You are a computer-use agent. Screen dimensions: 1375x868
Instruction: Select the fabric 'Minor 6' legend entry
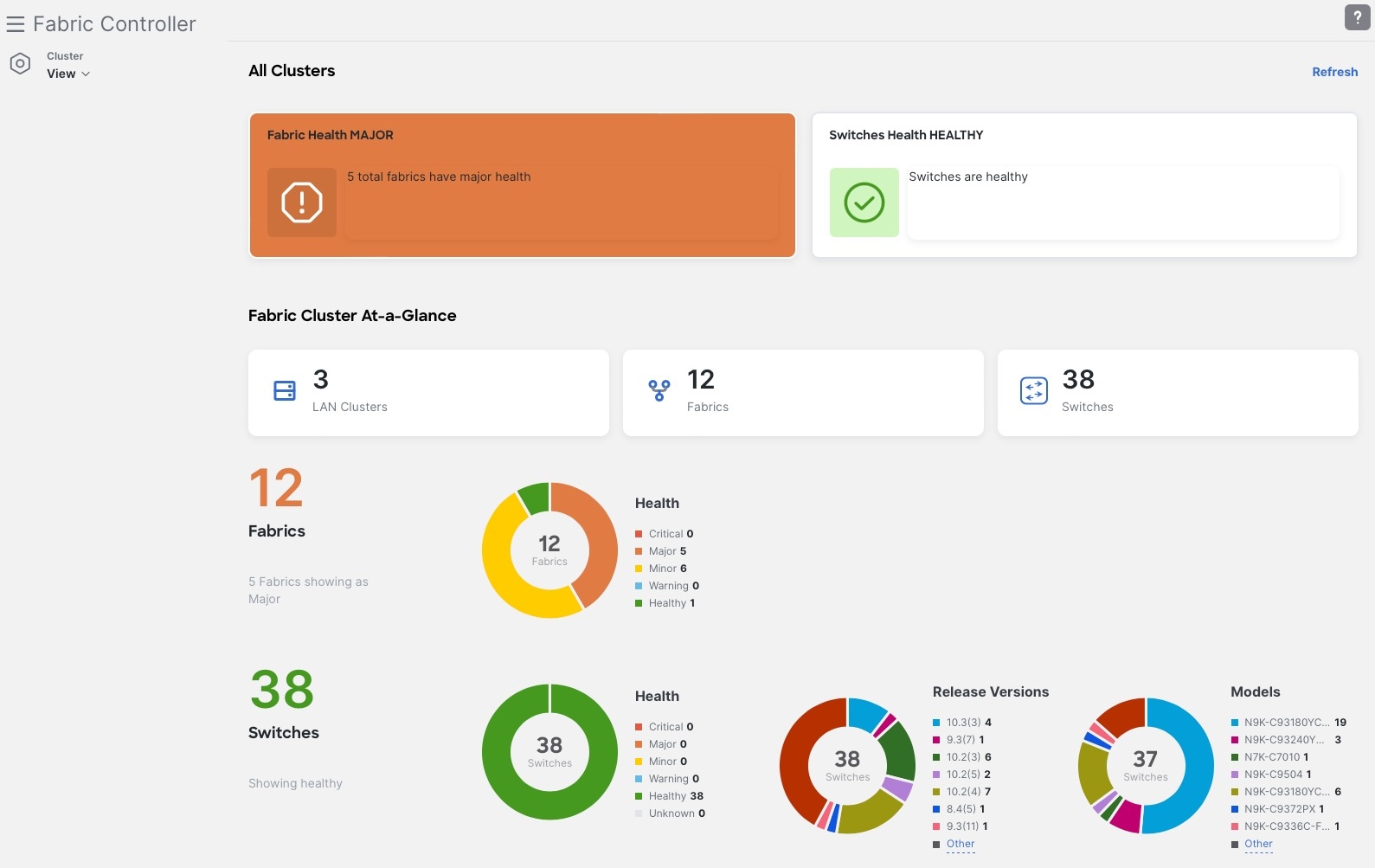(x=661, y=569)
